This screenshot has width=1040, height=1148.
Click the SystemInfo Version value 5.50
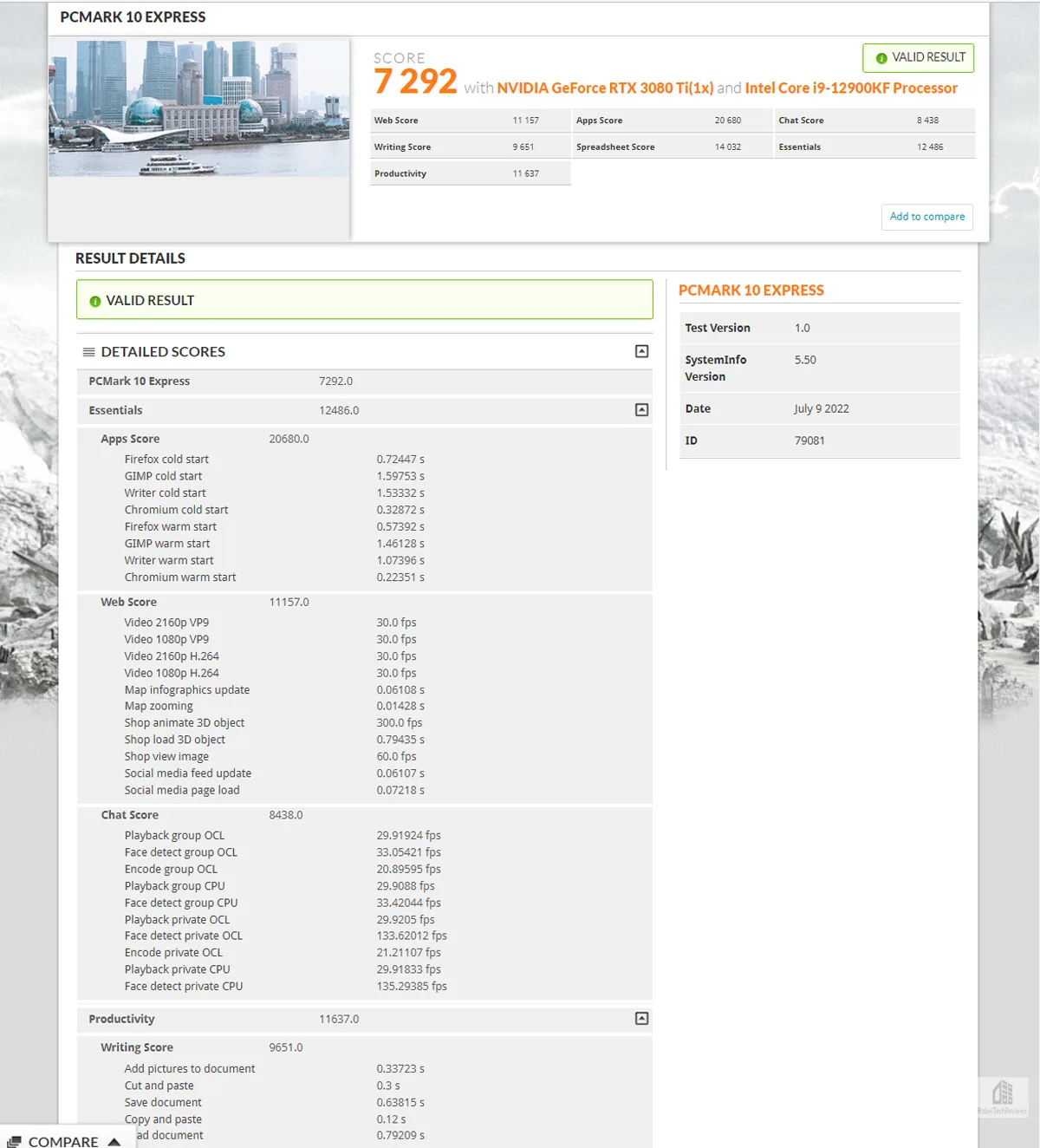pos(805,361)
